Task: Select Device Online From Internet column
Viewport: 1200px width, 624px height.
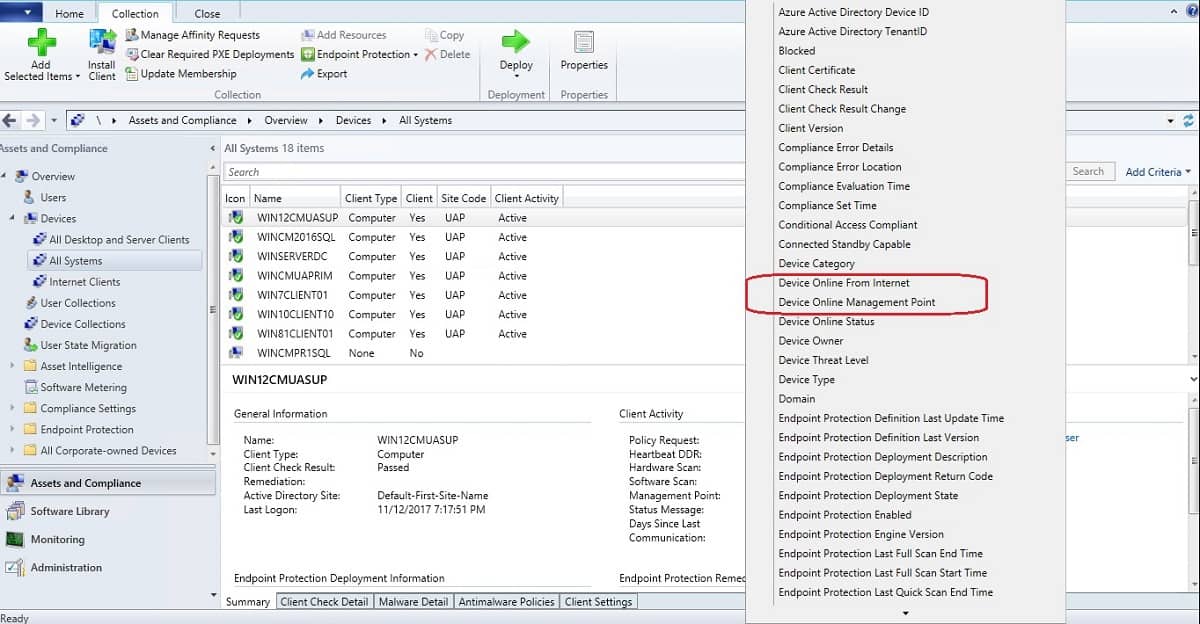Action: pos(844,283)
